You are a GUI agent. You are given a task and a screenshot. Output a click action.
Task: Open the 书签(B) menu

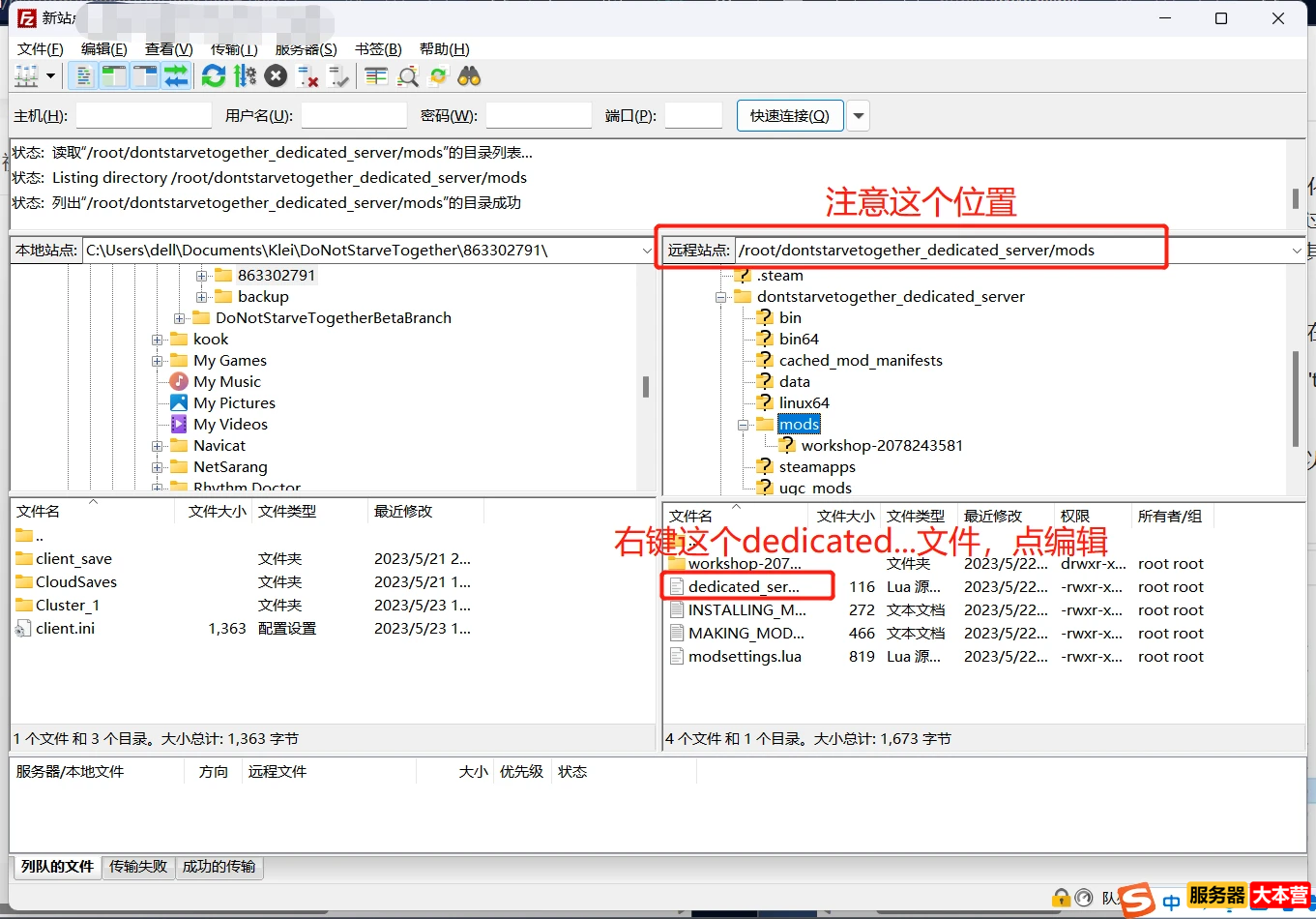tap(378, 48)
